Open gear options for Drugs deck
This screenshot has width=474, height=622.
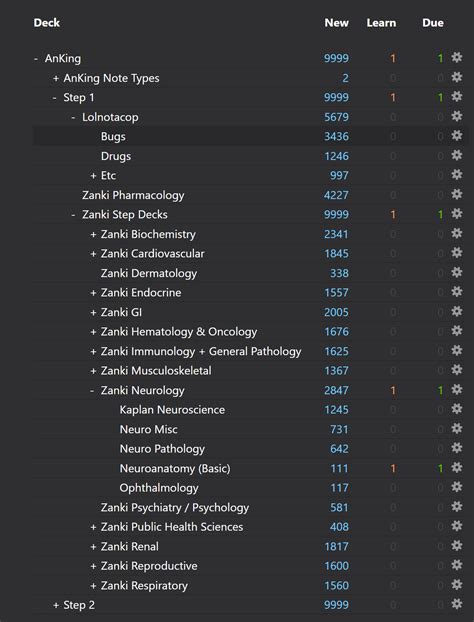click(457, 156)
